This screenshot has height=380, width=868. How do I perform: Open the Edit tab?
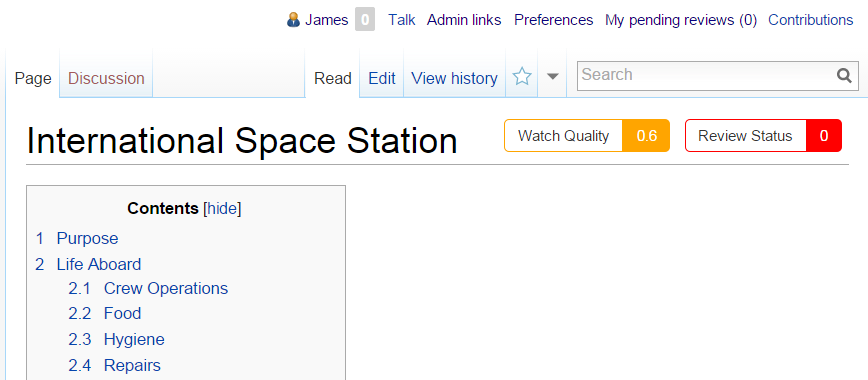point(381,78)
